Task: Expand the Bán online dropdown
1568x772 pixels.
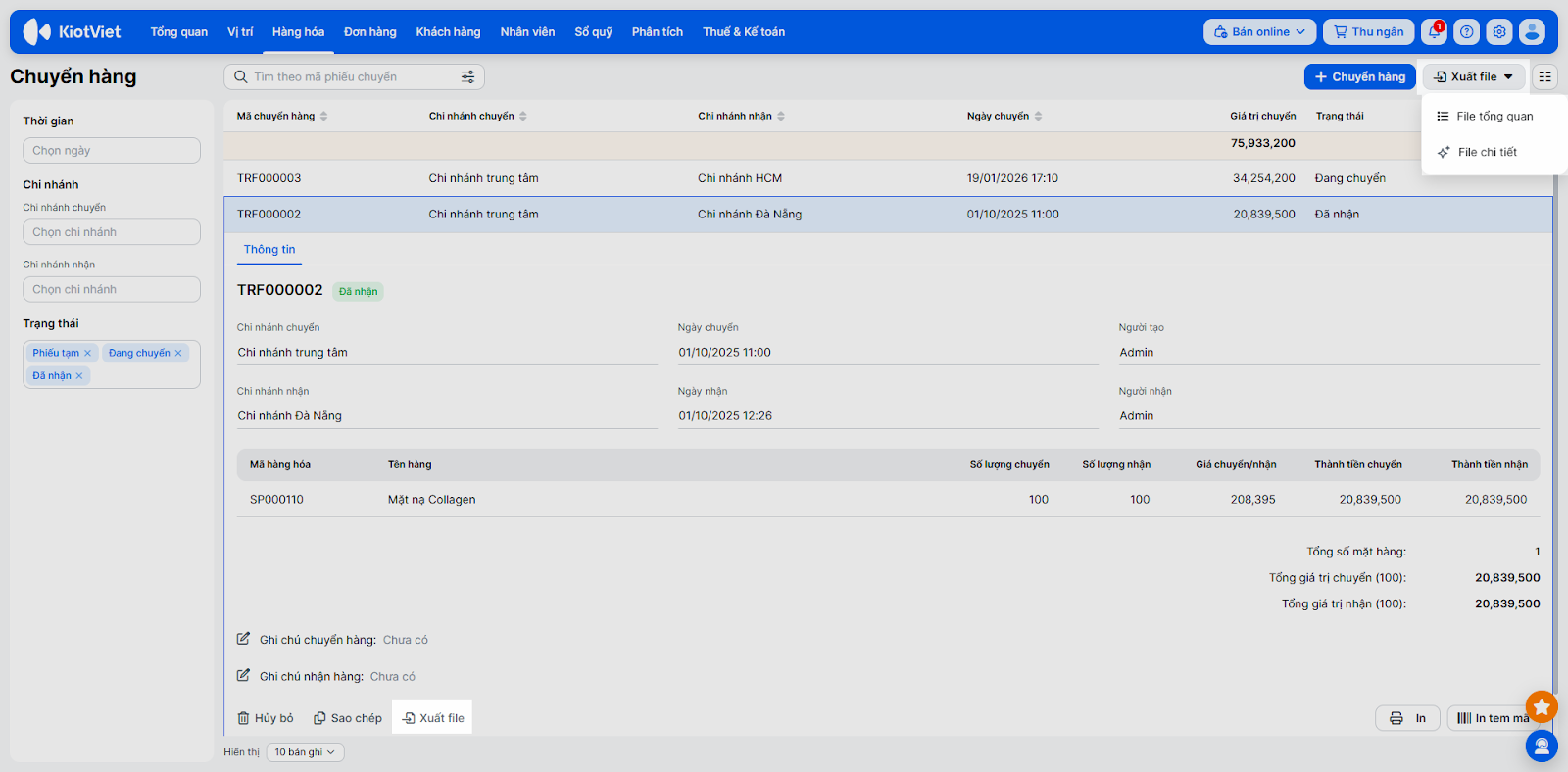Action: coord(1259,32)
